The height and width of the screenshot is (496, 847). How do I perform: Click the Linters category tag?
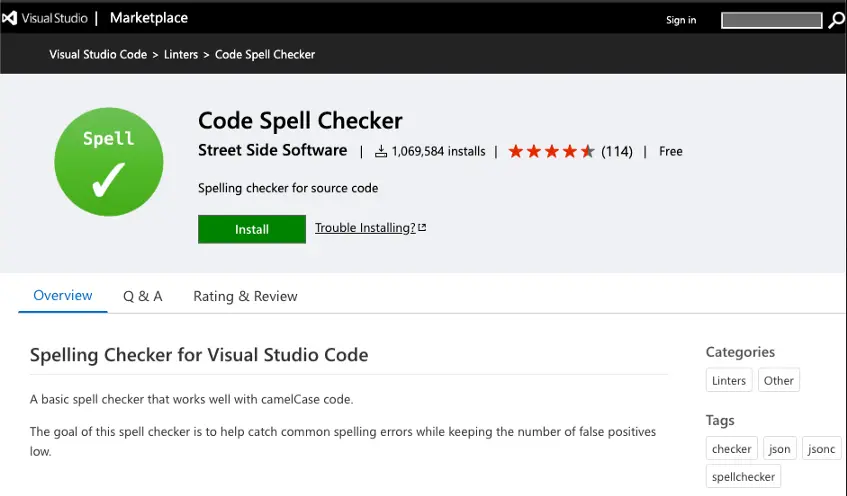click(x=729, y=380)
